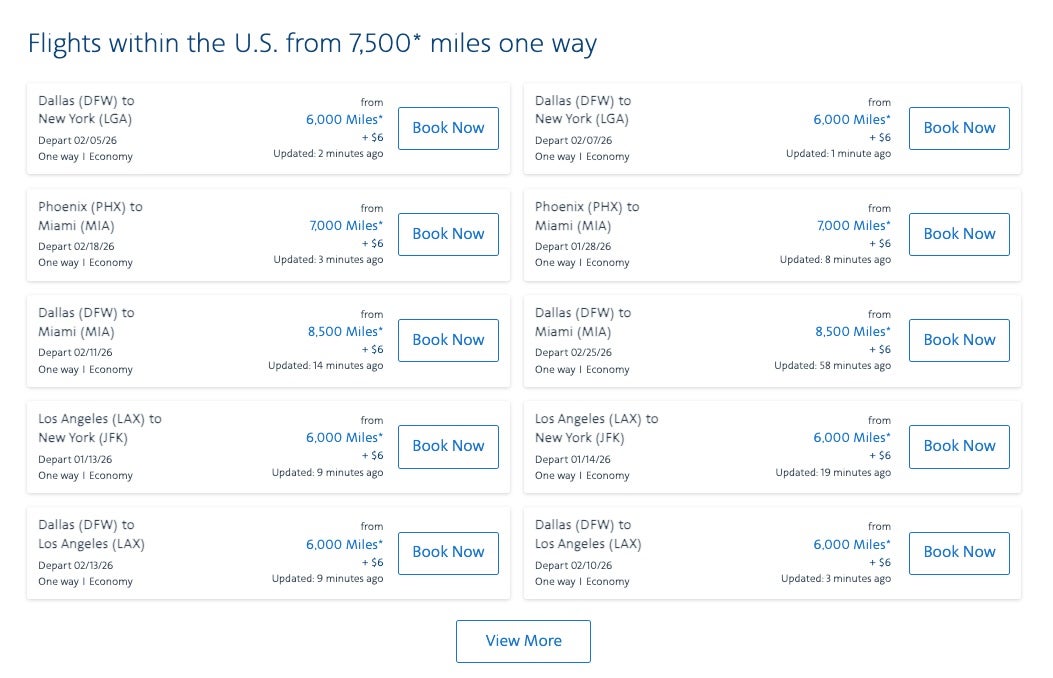Click the page heading about 7,500 miles flights
The width and height of the screenshot is (1053, 678).
tap(312, 44)
